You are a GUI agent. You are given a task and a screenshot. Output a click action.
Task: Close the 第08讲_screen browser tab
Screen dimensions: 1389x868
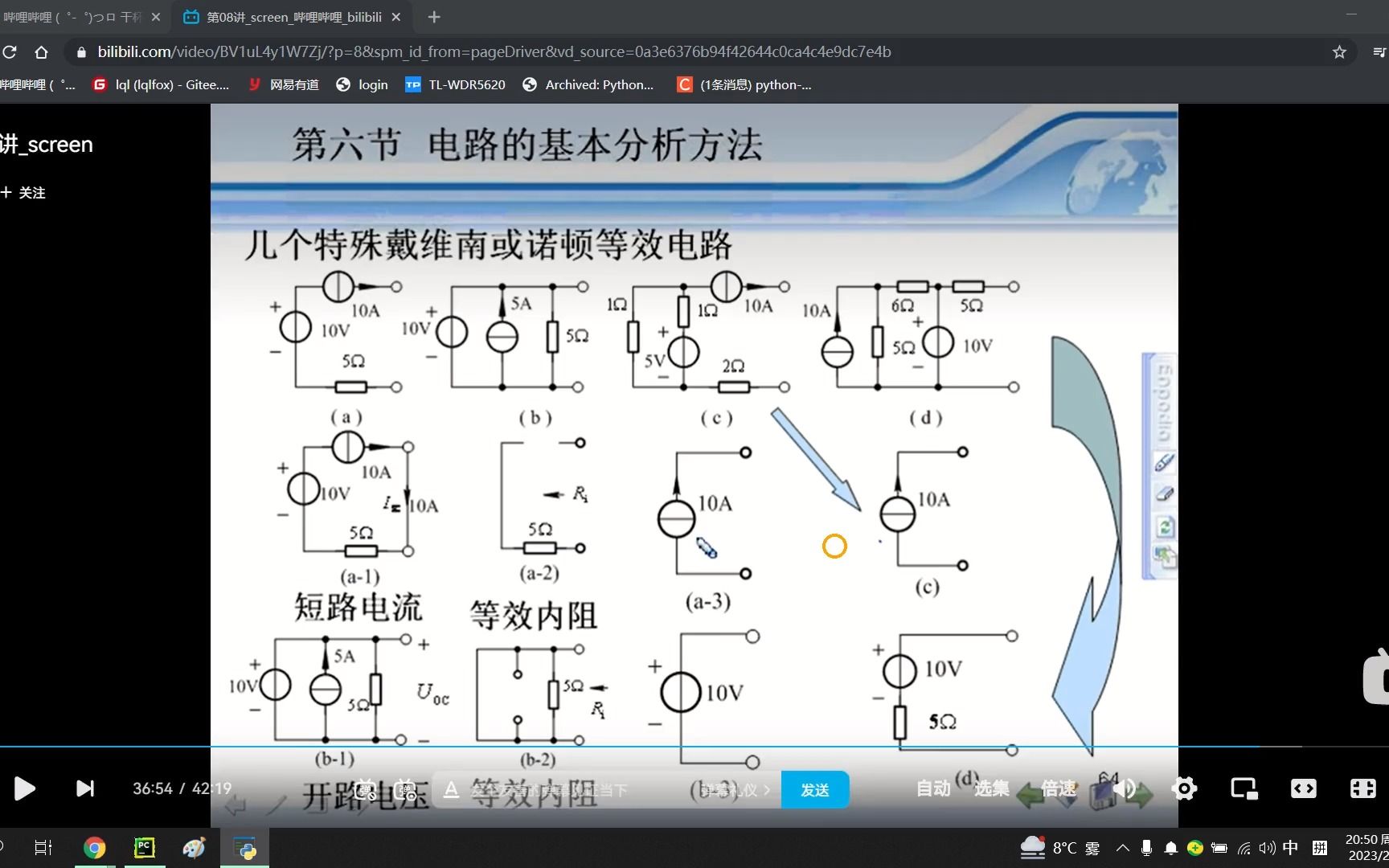396,17
